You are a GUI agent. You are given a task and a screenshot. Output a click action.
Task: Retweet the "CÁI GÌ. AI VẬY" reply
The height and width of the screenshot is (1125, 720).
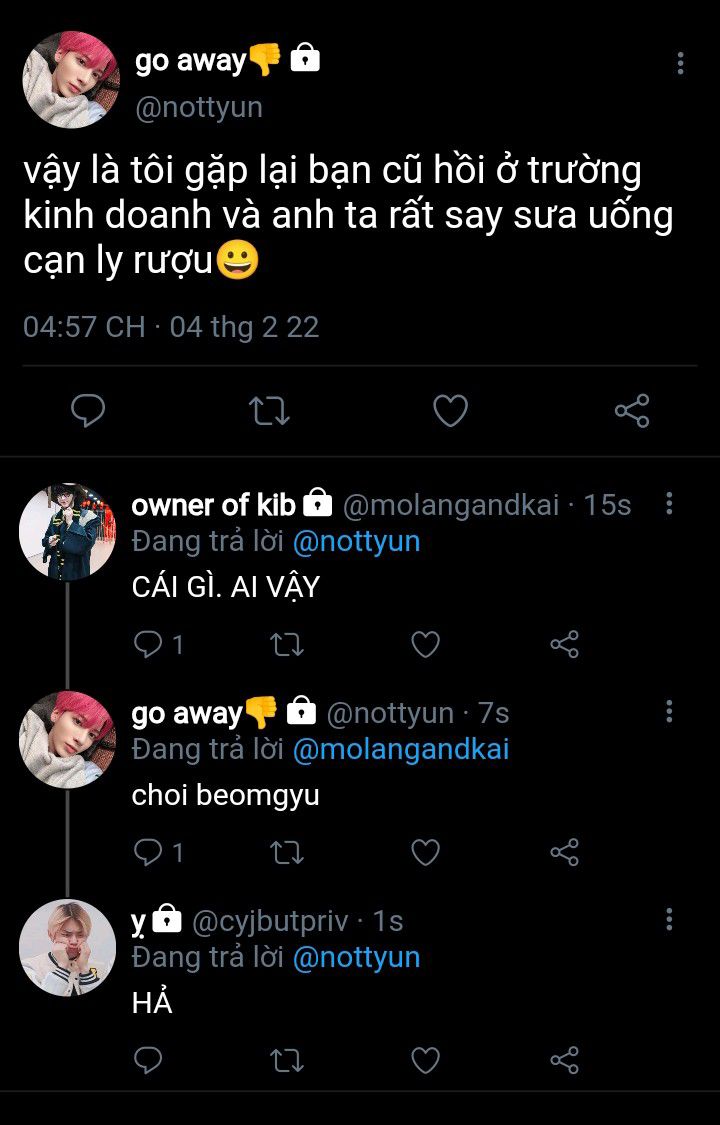pos(287,645)
